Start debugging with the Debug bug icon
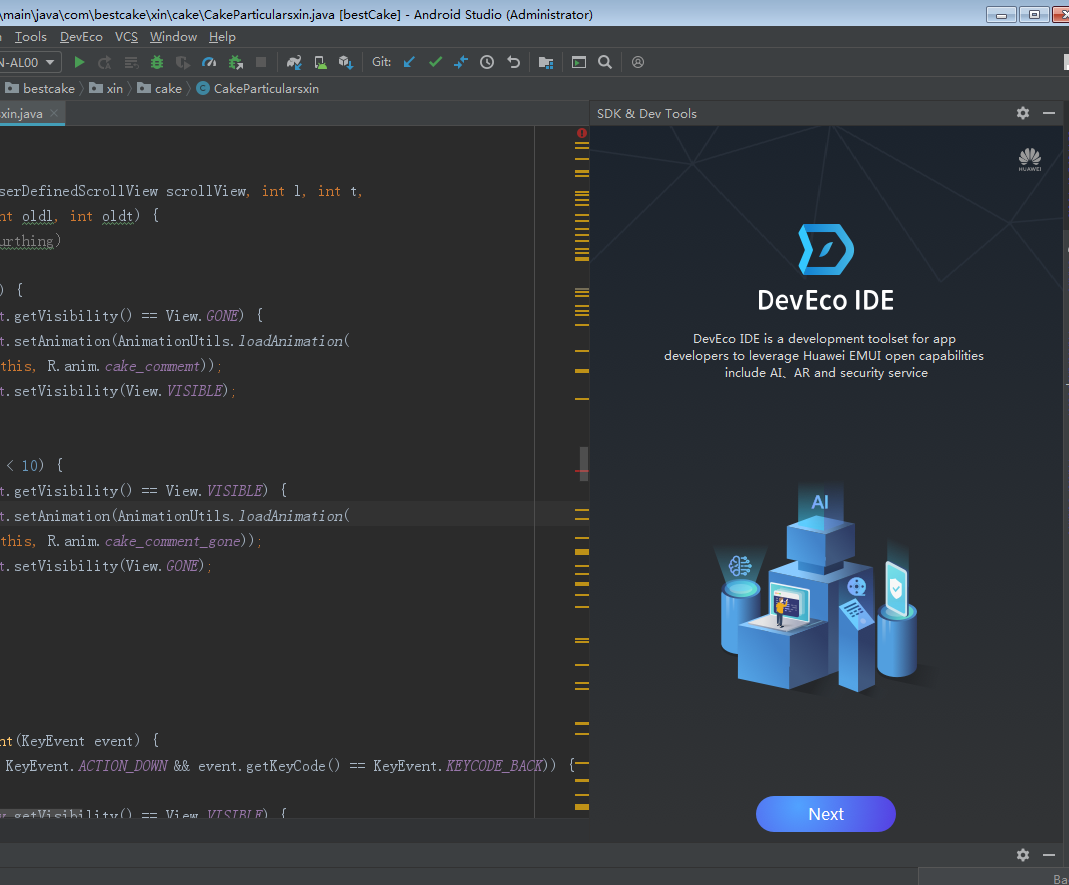Image resolution: width=1069 pixels, height=885 pixels. coord(159,62)
